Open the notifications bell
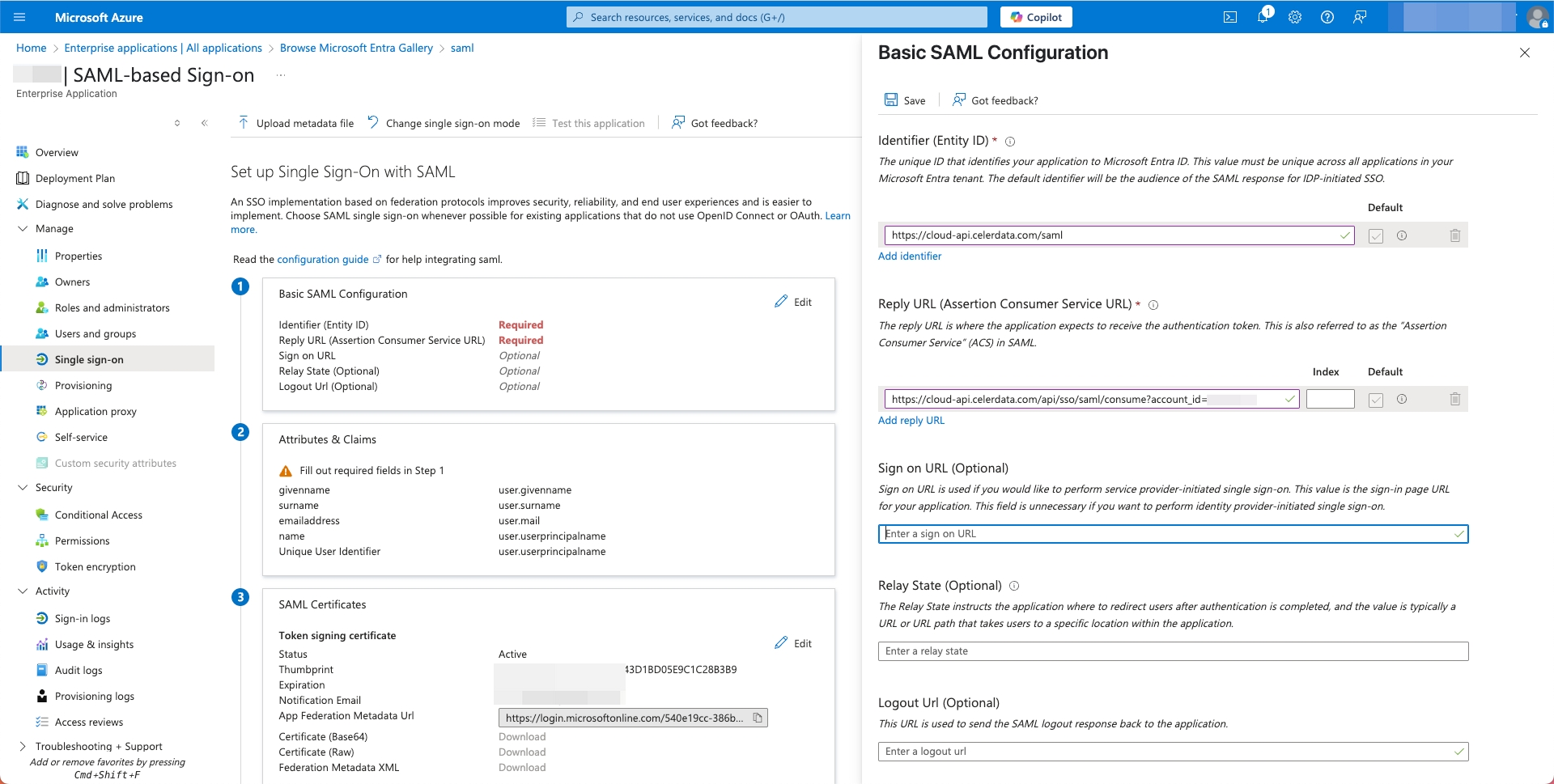This screenshot has height=784, width=1554. [x=1263, y=17]
